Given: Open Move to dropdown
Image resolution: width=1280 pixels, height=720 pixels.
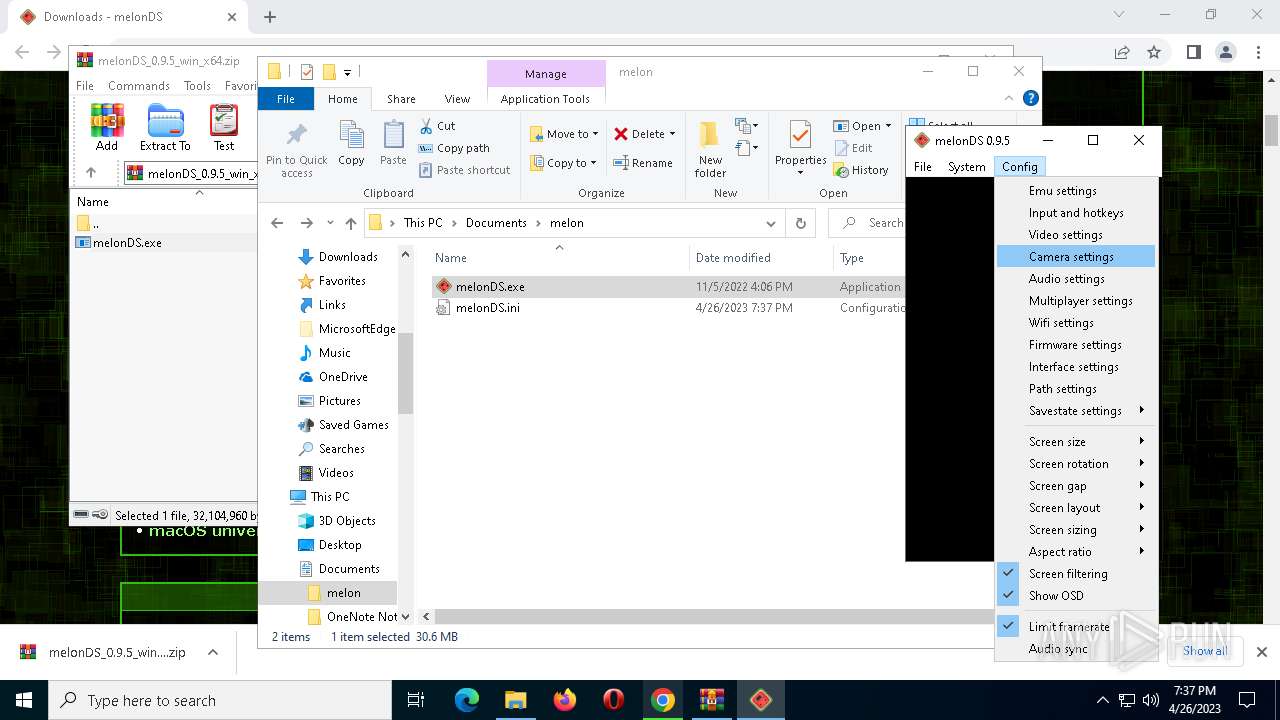Looking at the screenshot, I should (564, 134).
